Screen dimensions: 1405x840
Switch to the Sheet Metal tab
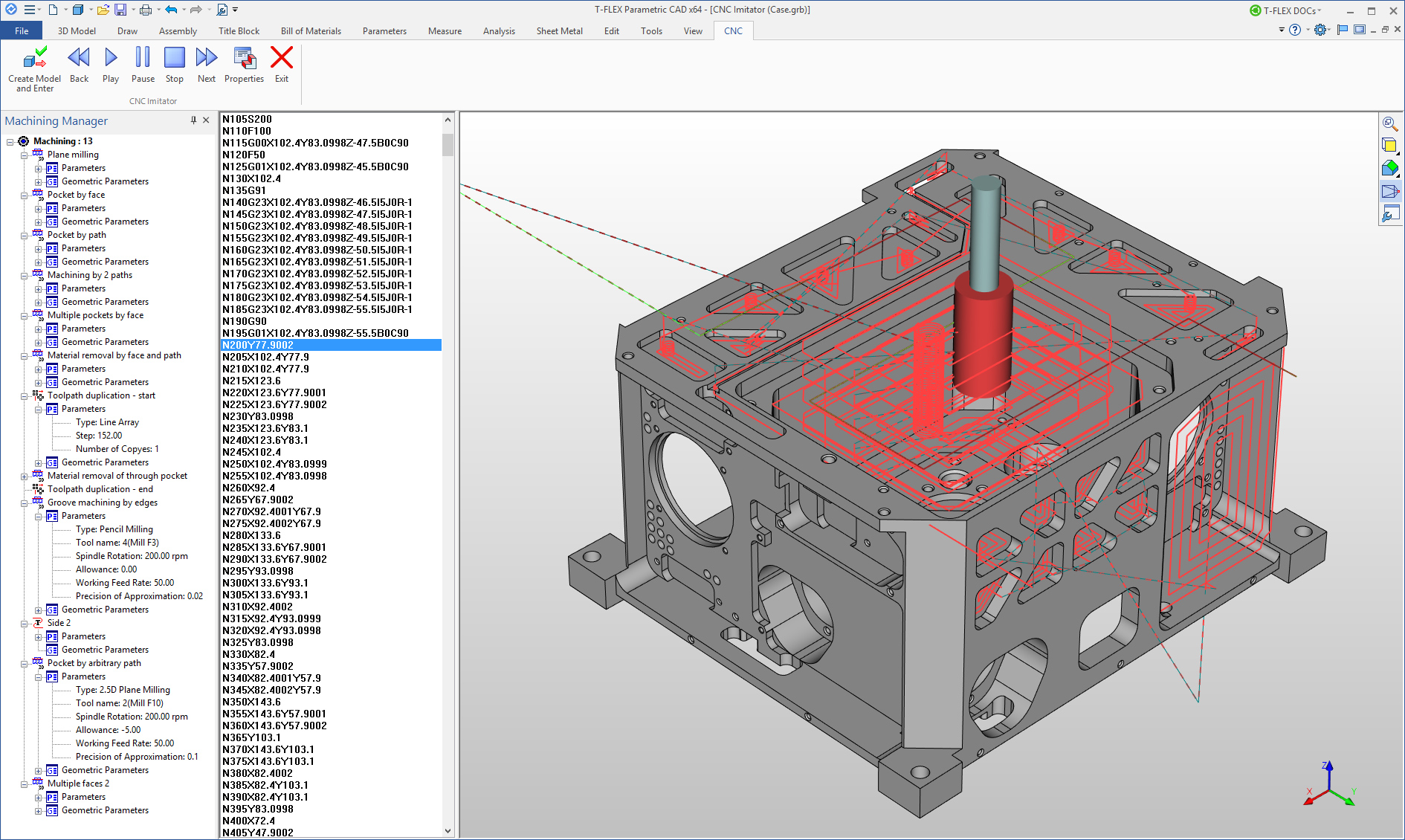pos(559,31)
